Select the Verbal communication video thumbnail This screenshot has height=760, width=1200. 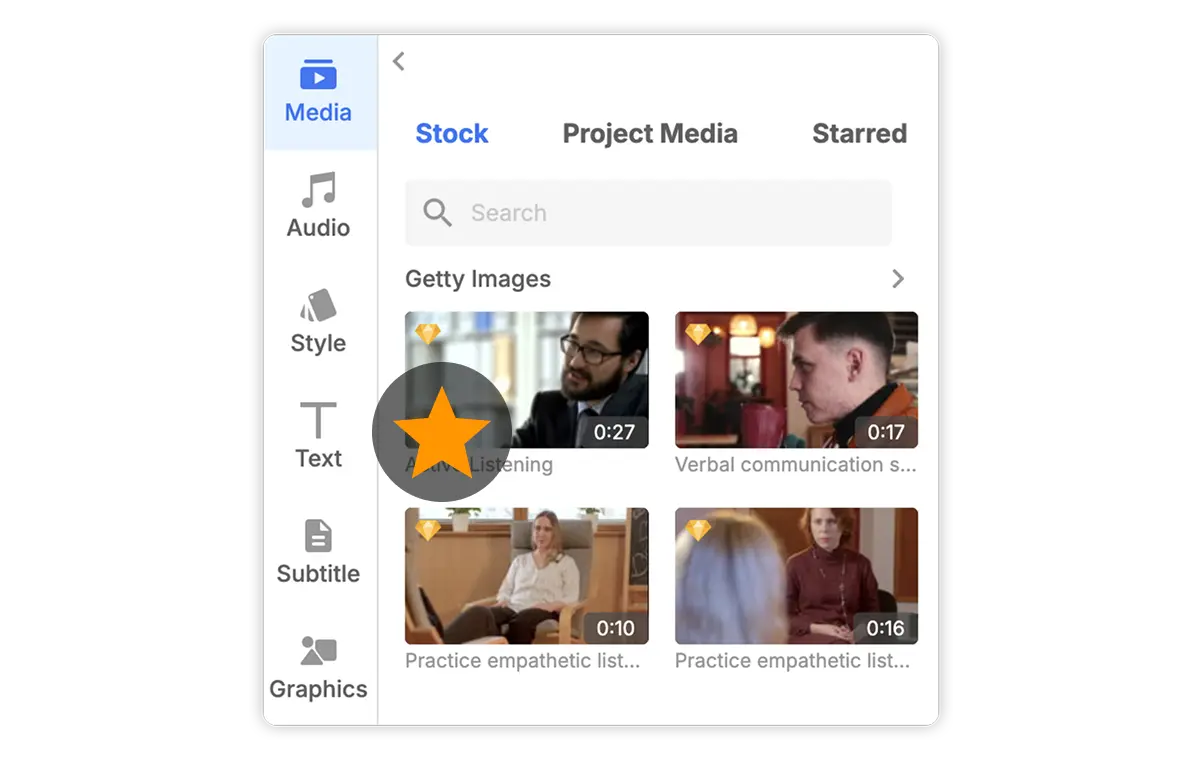coord(796,380)
